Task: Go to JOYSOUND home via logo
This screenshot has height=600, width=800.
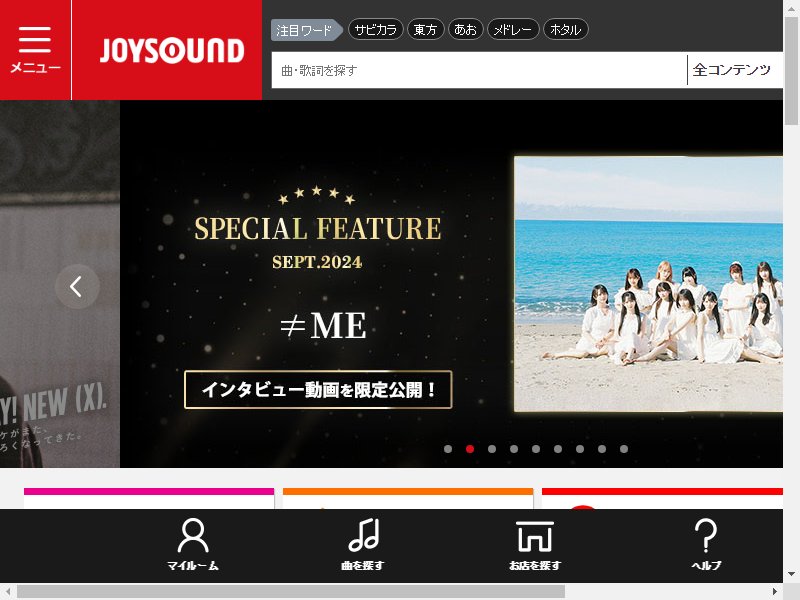Action: coord(172,50)
